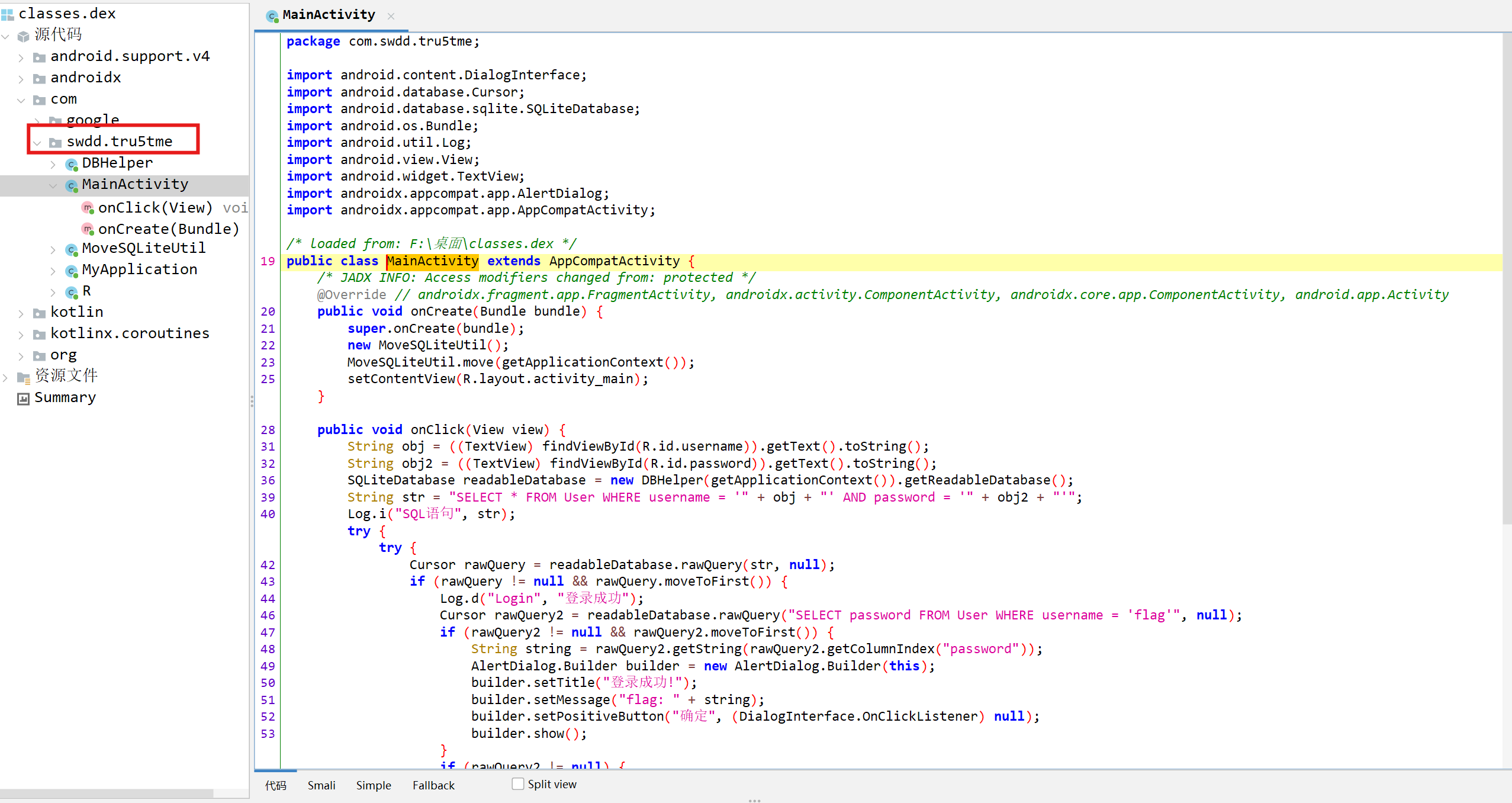This screenshot has width=1512, height=803.
Task: Expand the androidx package
Action: (21, 79)
